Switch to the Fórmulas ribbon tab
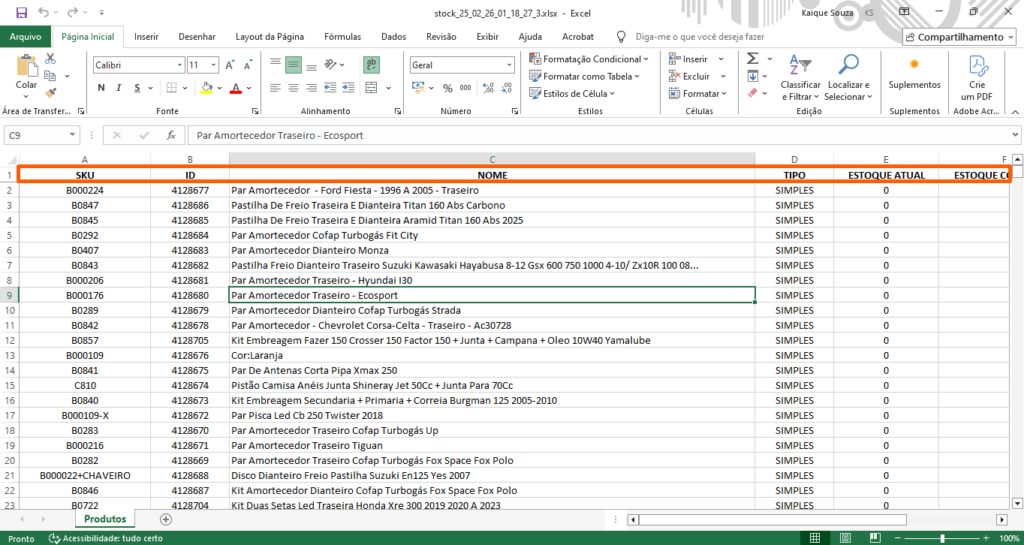 click(343, 37)
